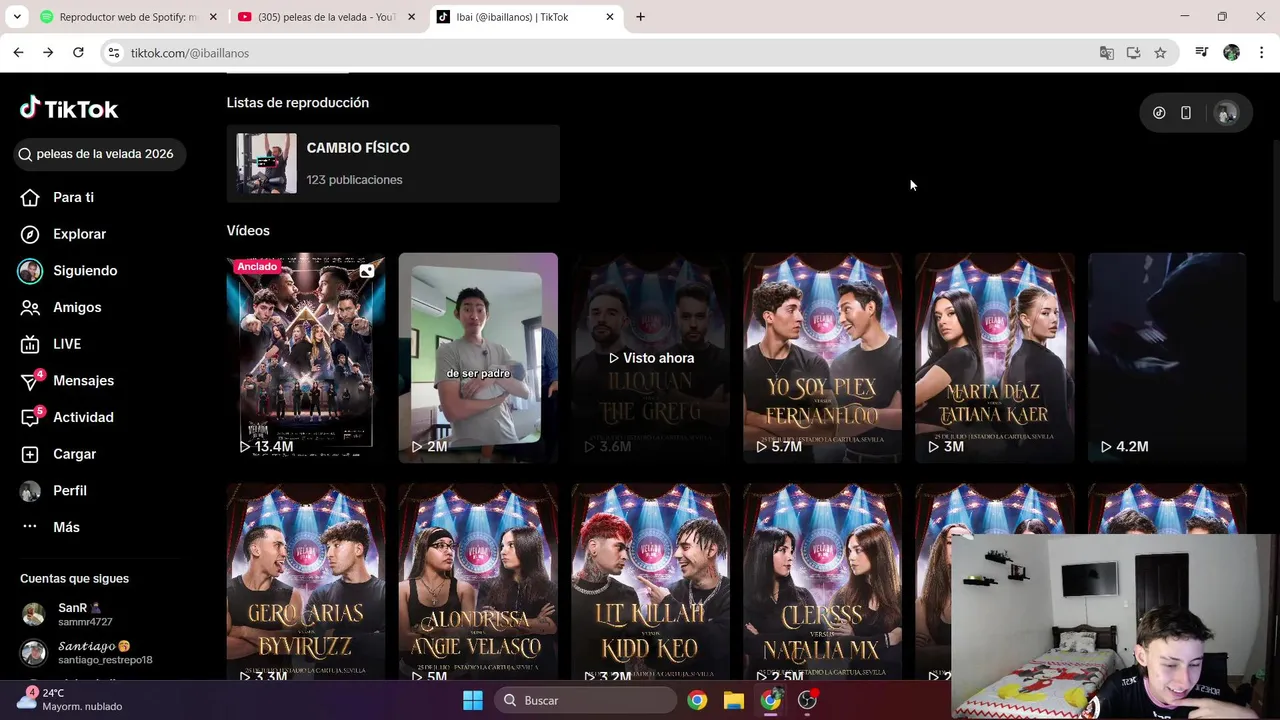Open Mensajes inbox
1280x720 pixels.
point(68,380)
